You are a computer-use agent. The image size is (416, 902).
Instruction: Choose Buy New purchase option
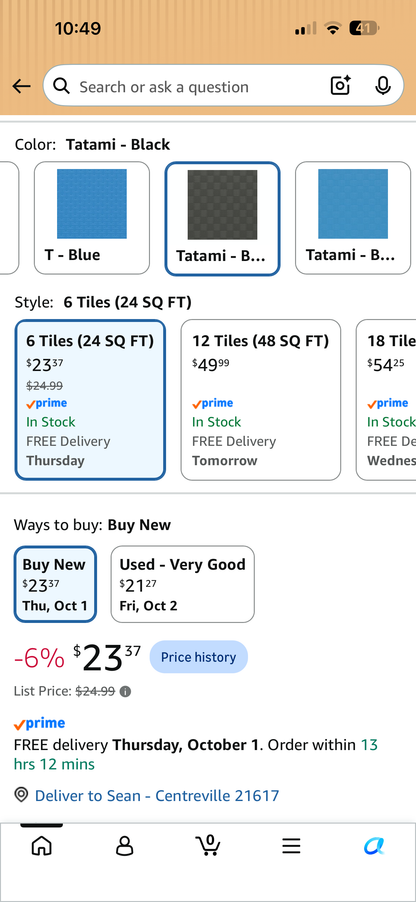click(x=55, y=584)
